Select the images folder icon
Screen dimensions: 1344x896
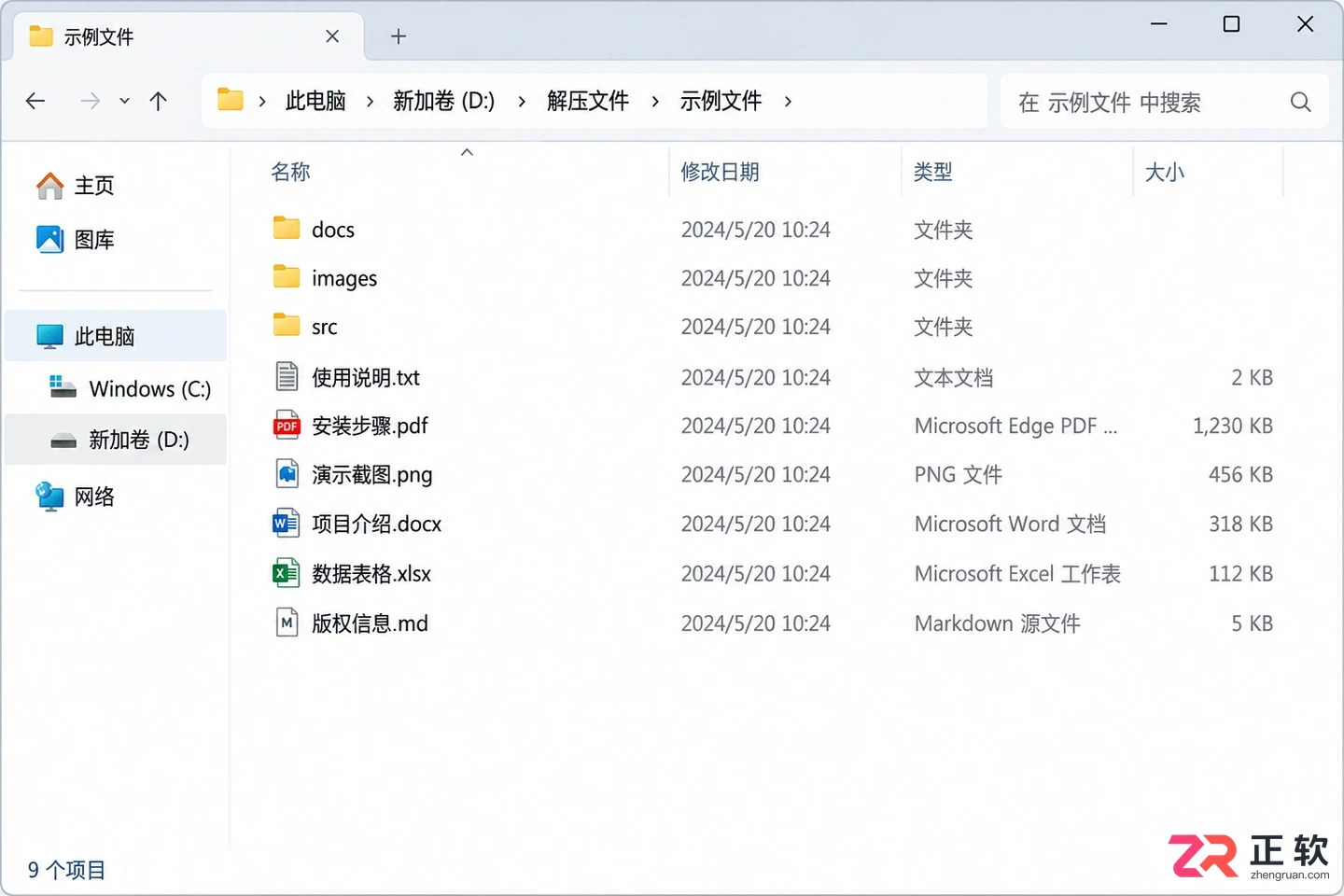point(287,276)
